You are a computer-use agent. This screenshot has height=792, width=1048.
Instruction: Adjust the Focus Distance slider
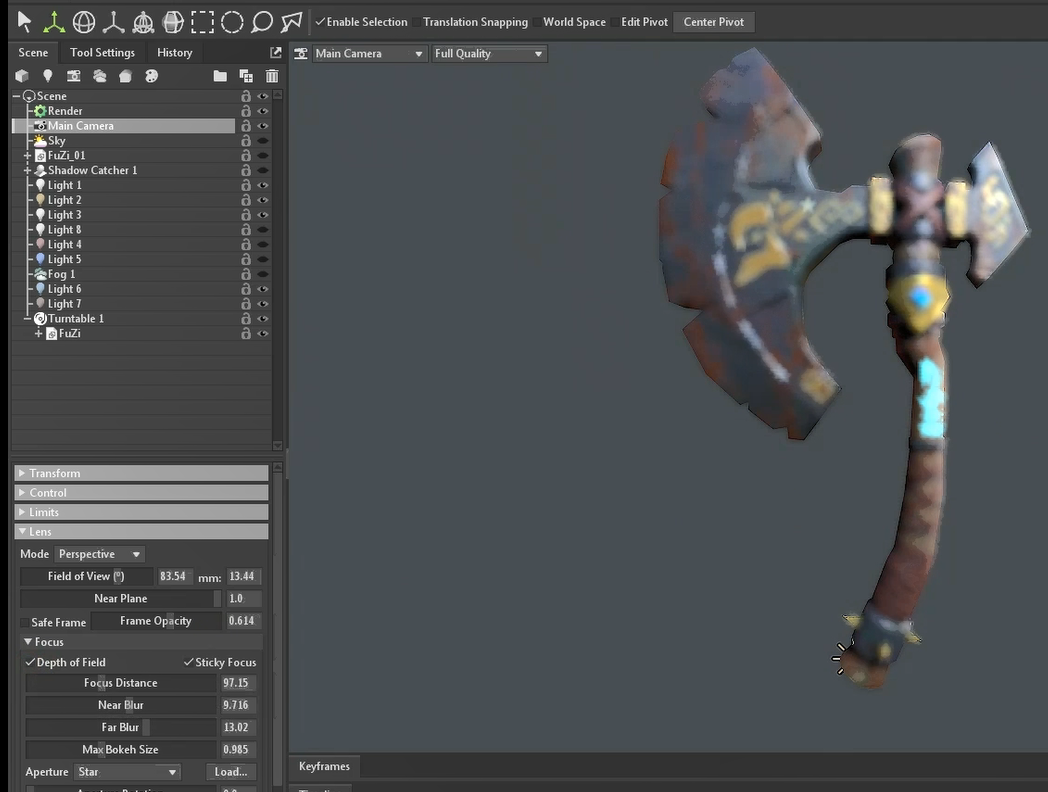(x=121, y=683)
